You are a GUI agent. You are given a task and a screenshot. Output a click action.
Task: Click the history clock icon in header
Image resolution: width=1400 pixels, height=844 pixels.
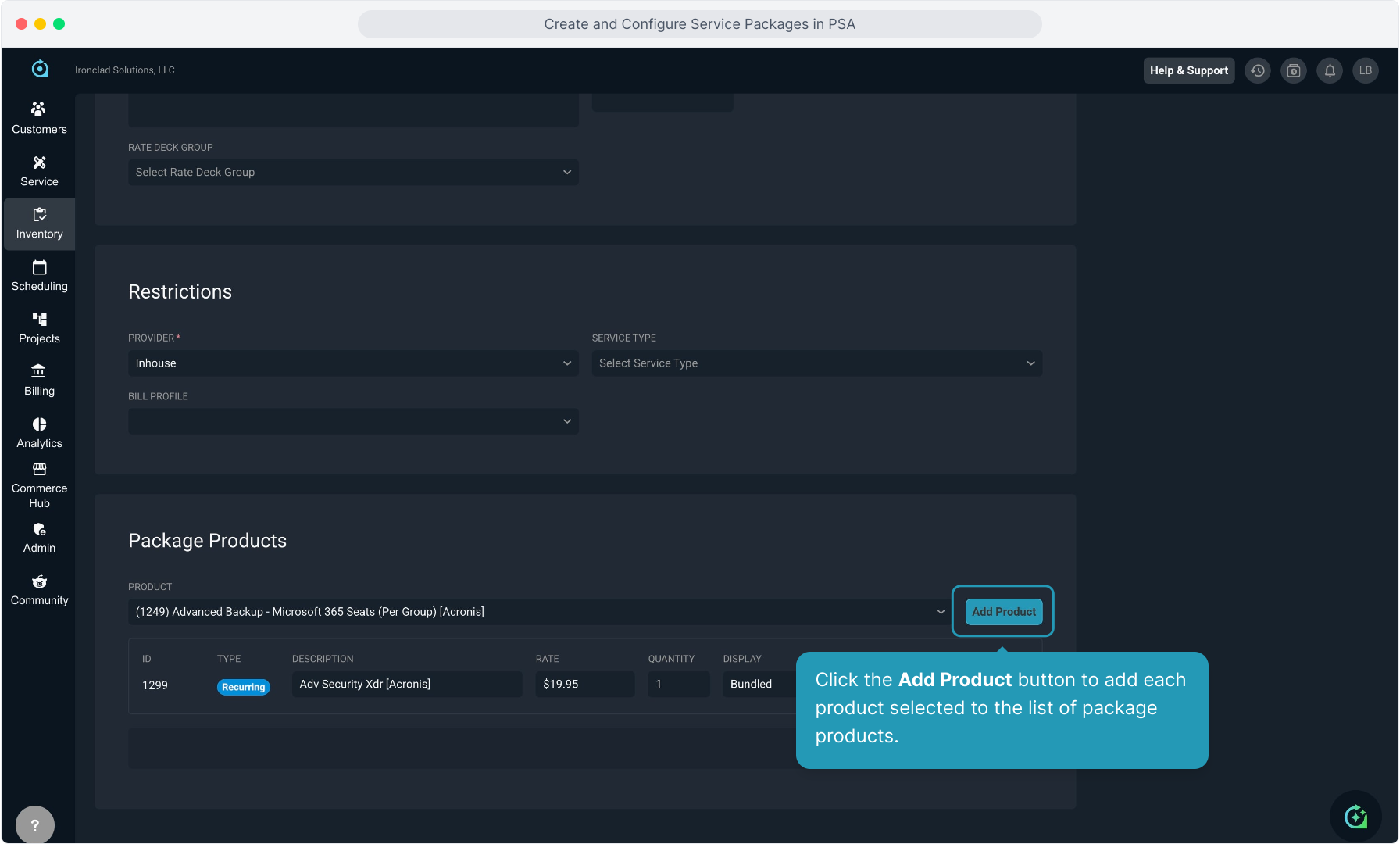(1257, 70)
